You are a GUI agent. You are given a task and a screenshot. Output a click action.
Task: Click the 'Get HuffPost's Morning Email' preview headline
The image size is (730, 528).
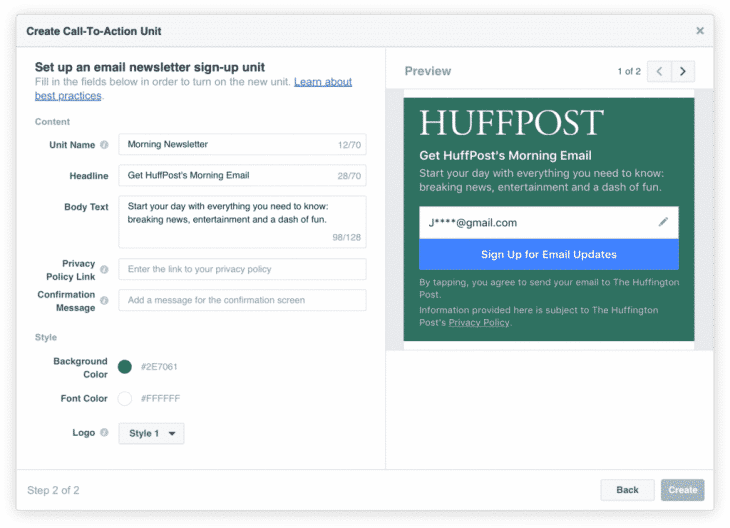point(505,156)
